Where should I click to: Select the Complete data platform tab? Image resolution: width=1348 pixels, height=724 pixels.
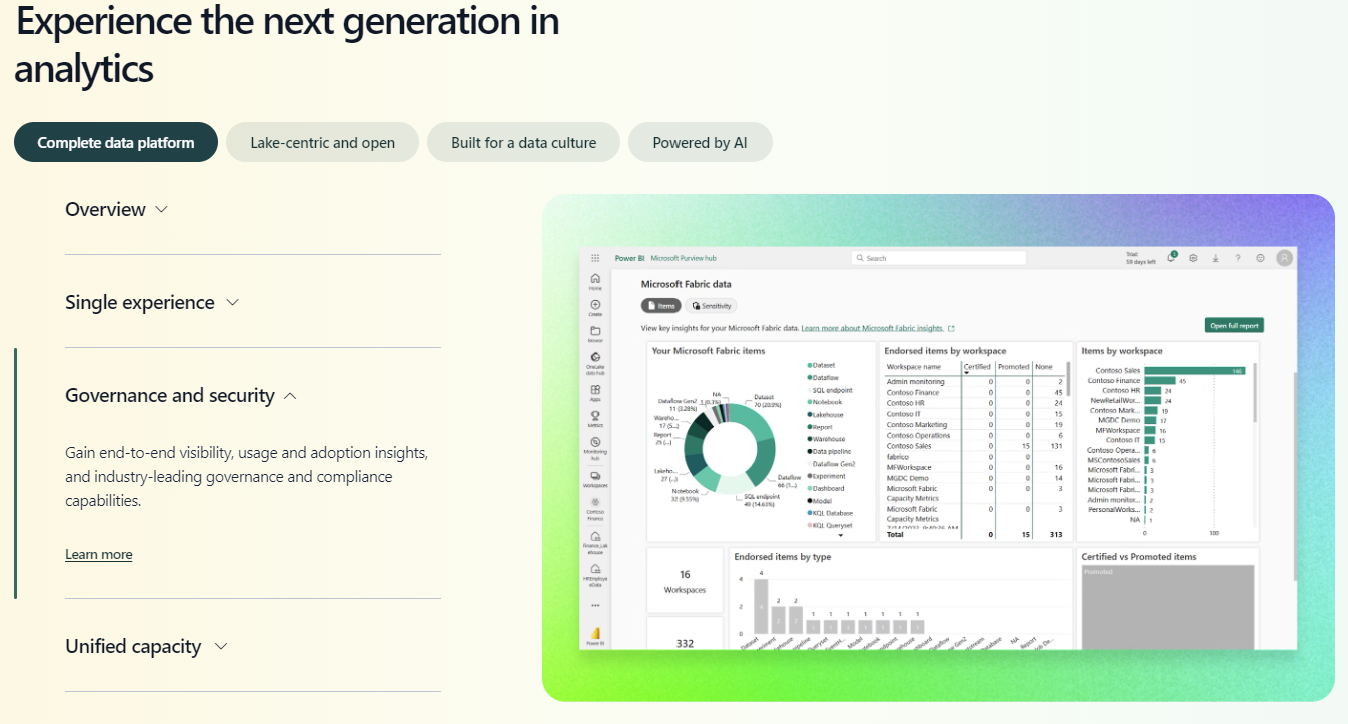(116, 142)
